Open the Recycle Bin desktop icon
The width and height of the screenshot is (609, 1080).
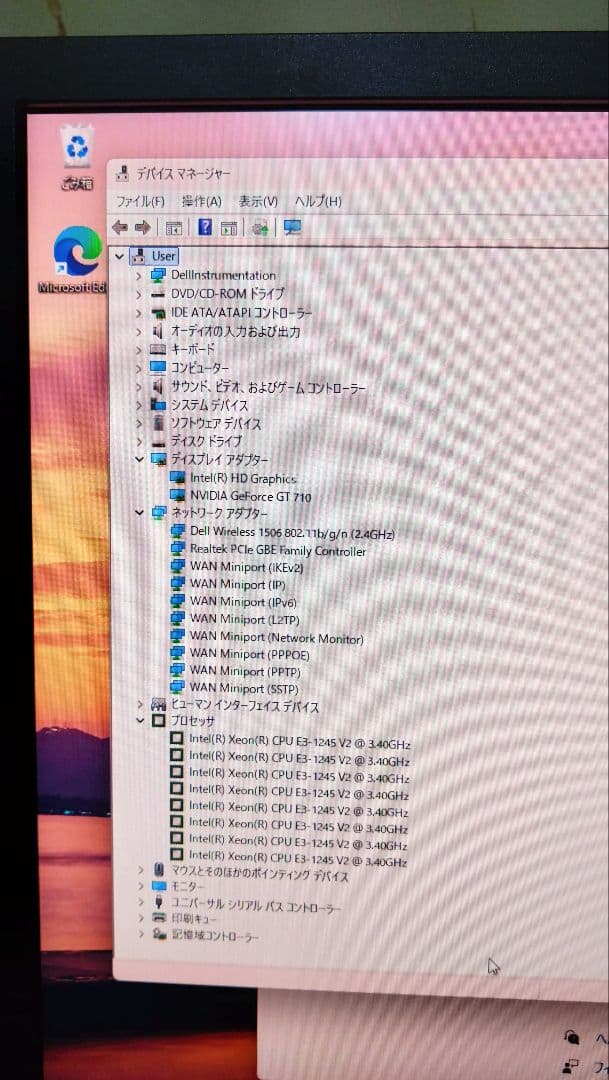pos(77,157)
